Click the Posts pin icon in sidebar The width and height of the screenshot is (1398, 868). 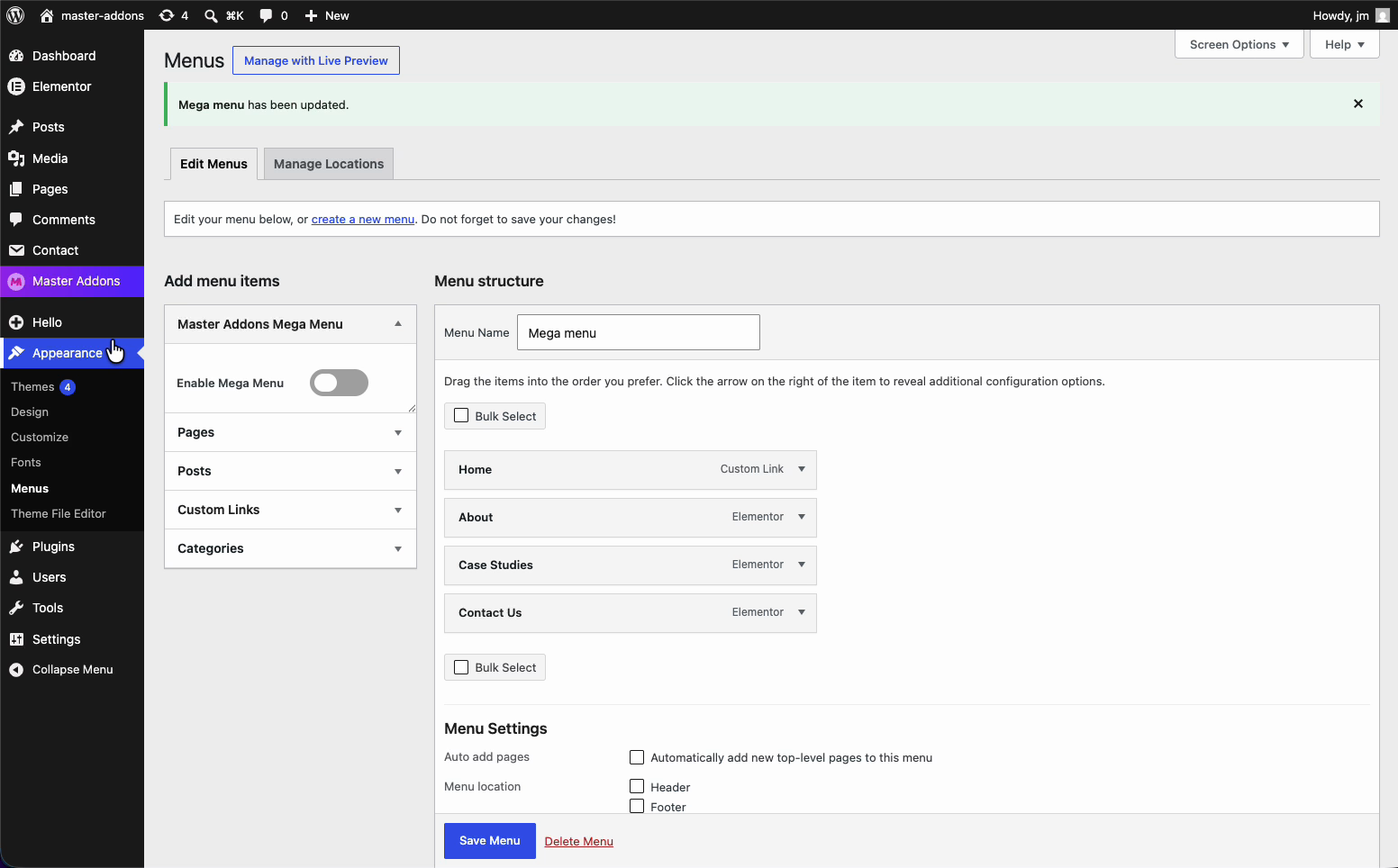pos(16,127)
